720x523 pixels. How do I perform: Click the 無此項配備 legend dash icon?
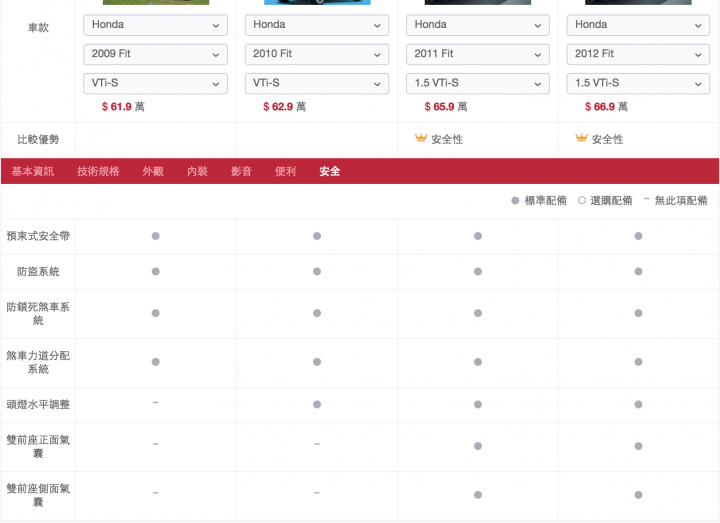(647, 199)
